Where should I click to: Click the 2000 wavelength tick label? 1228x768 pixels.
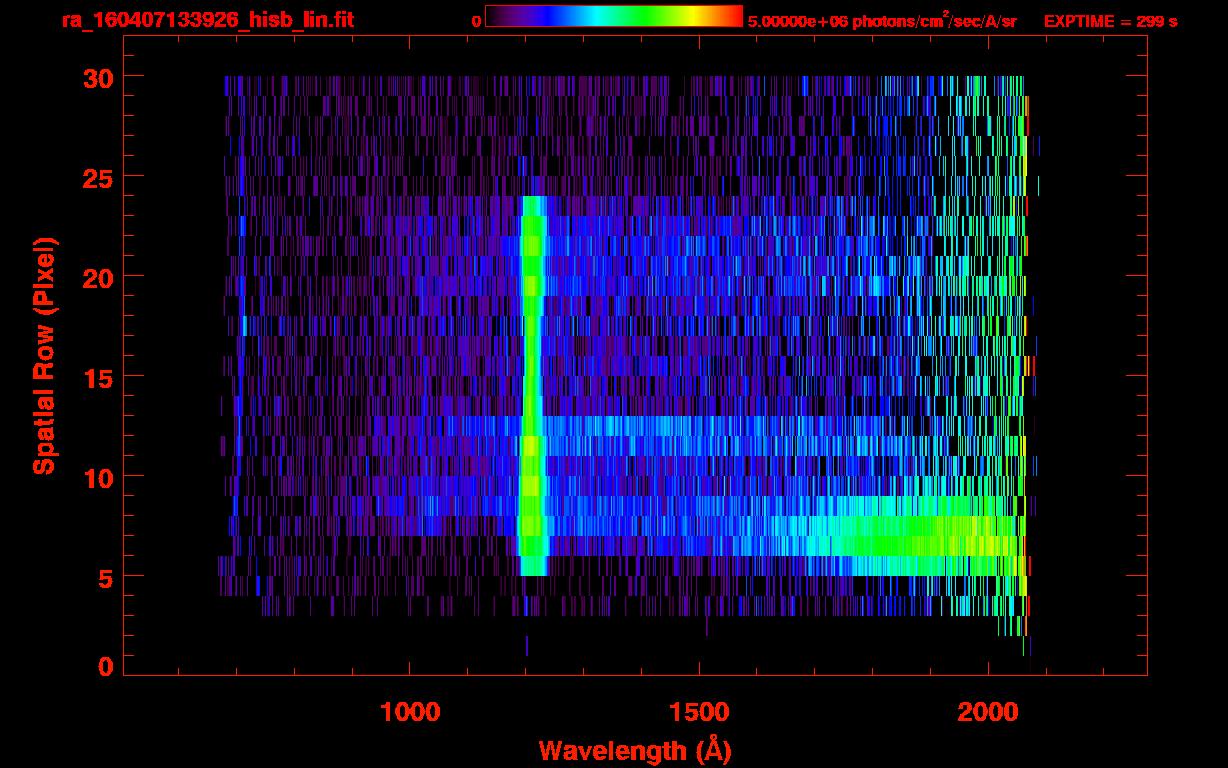[x=988, y=712]
